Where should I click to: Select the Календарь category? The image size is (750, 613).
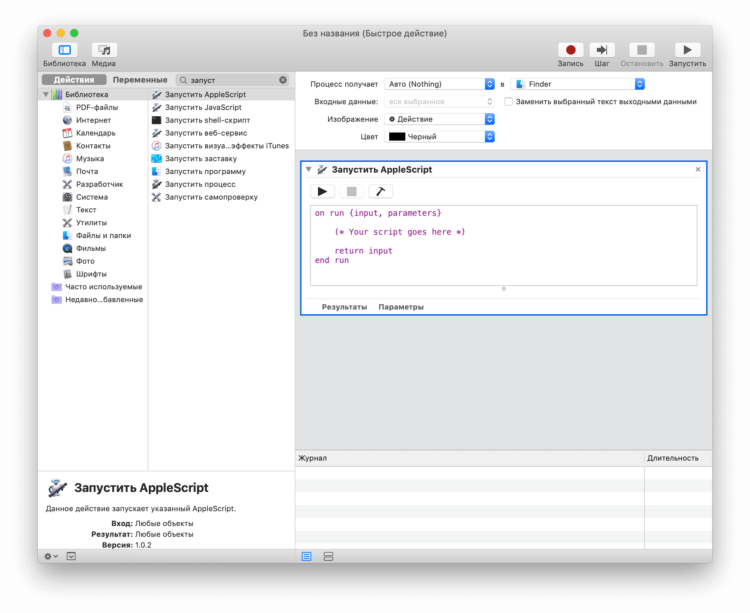point(96,133)
